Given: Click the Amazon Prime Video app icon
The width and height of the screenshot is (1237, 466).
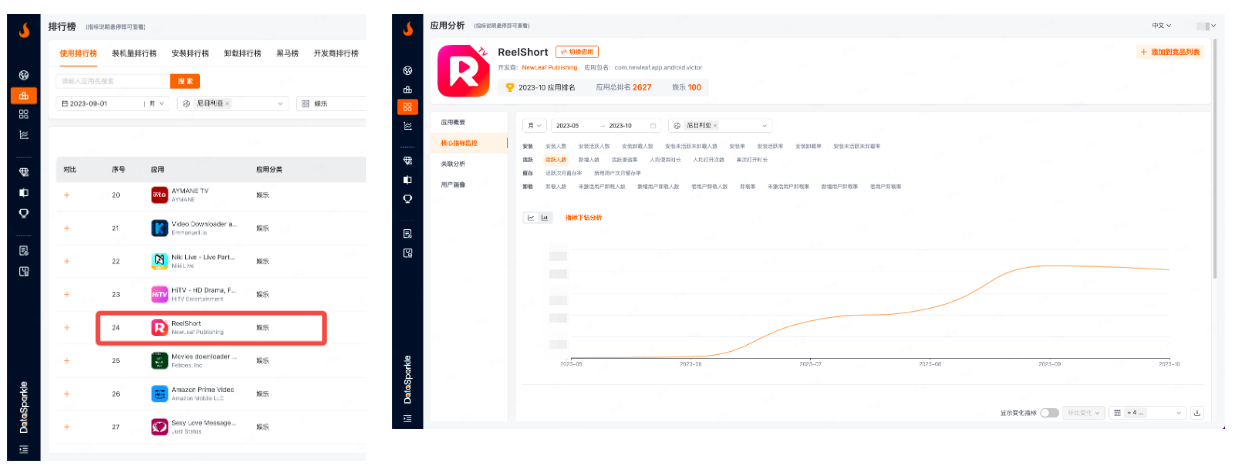Looking at the screenshot, I should coord(158,393).
